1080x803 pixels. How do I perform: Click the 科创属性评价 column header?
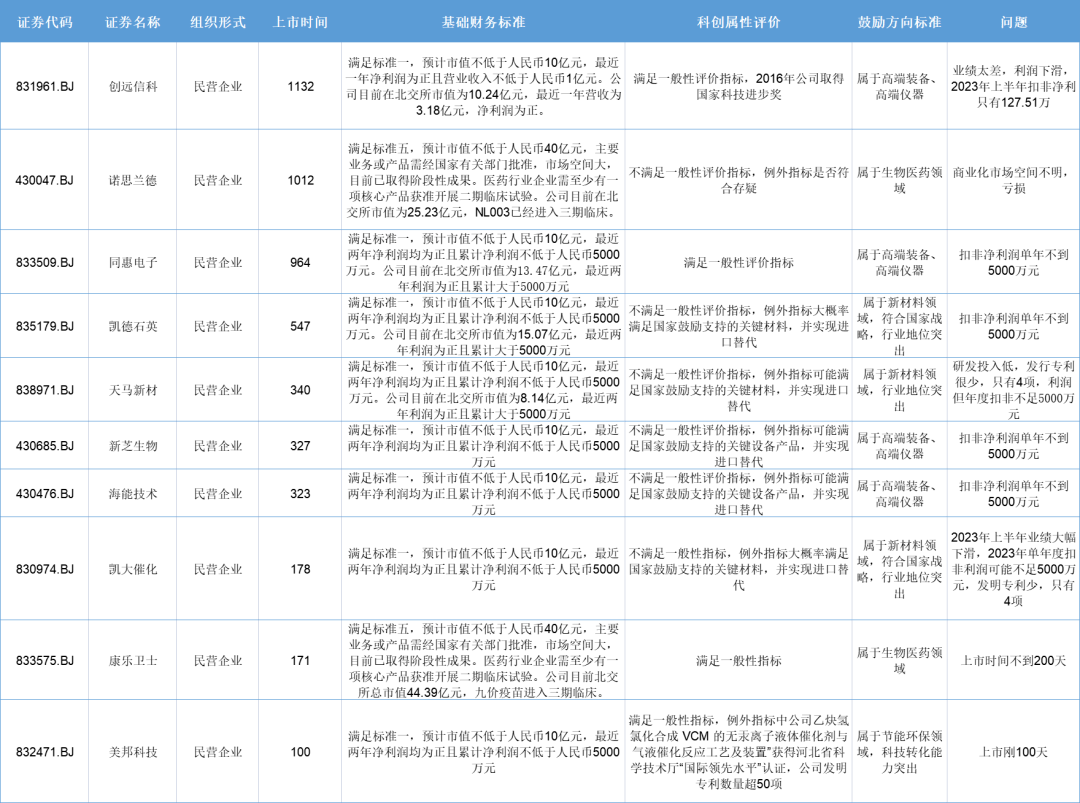pyautogui.click(x=738, y=22)
